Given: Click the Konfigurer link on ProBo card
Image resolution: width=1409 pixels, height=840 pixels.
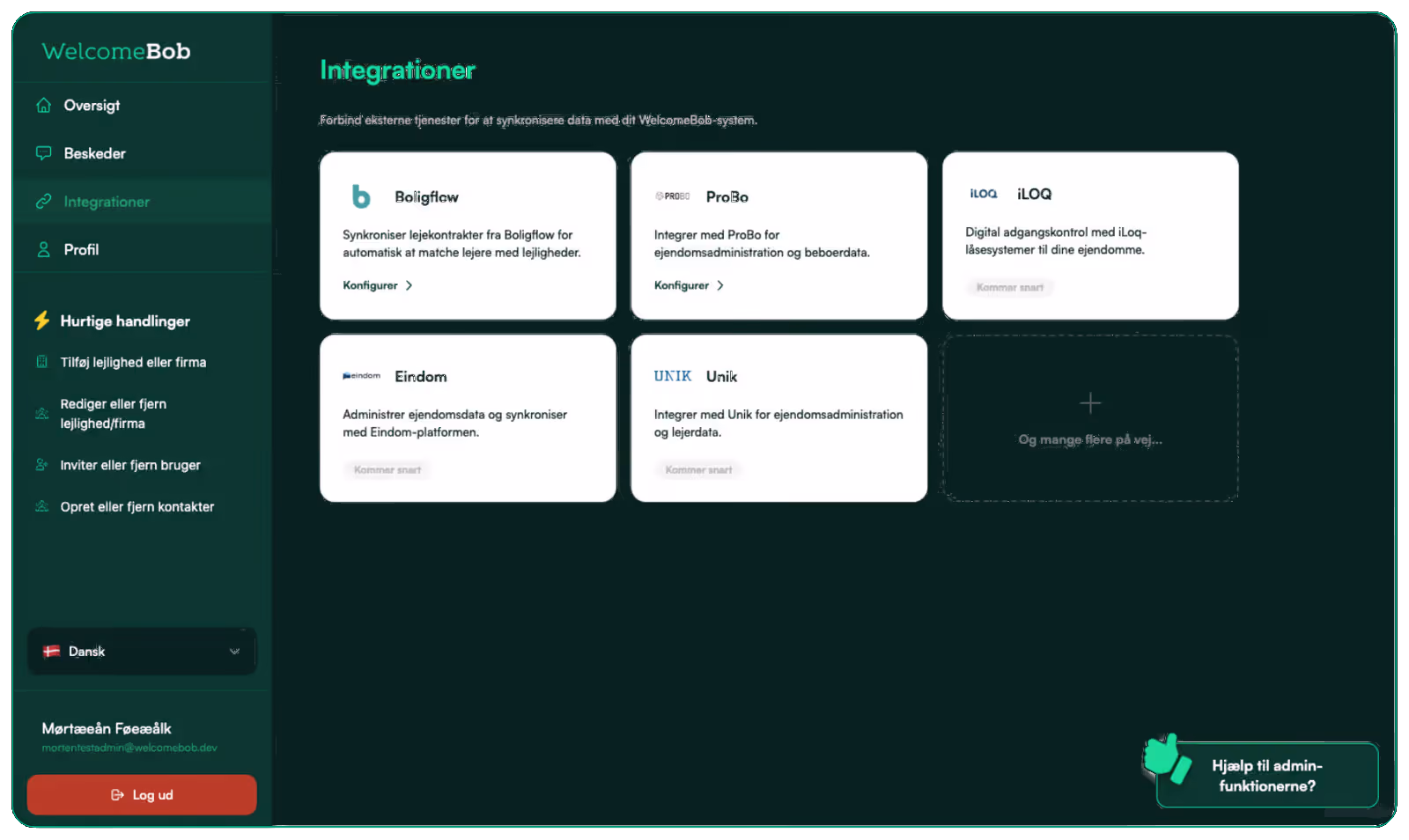Looking at the screenshot, I should pyautogui.click(x=690, y=285).
